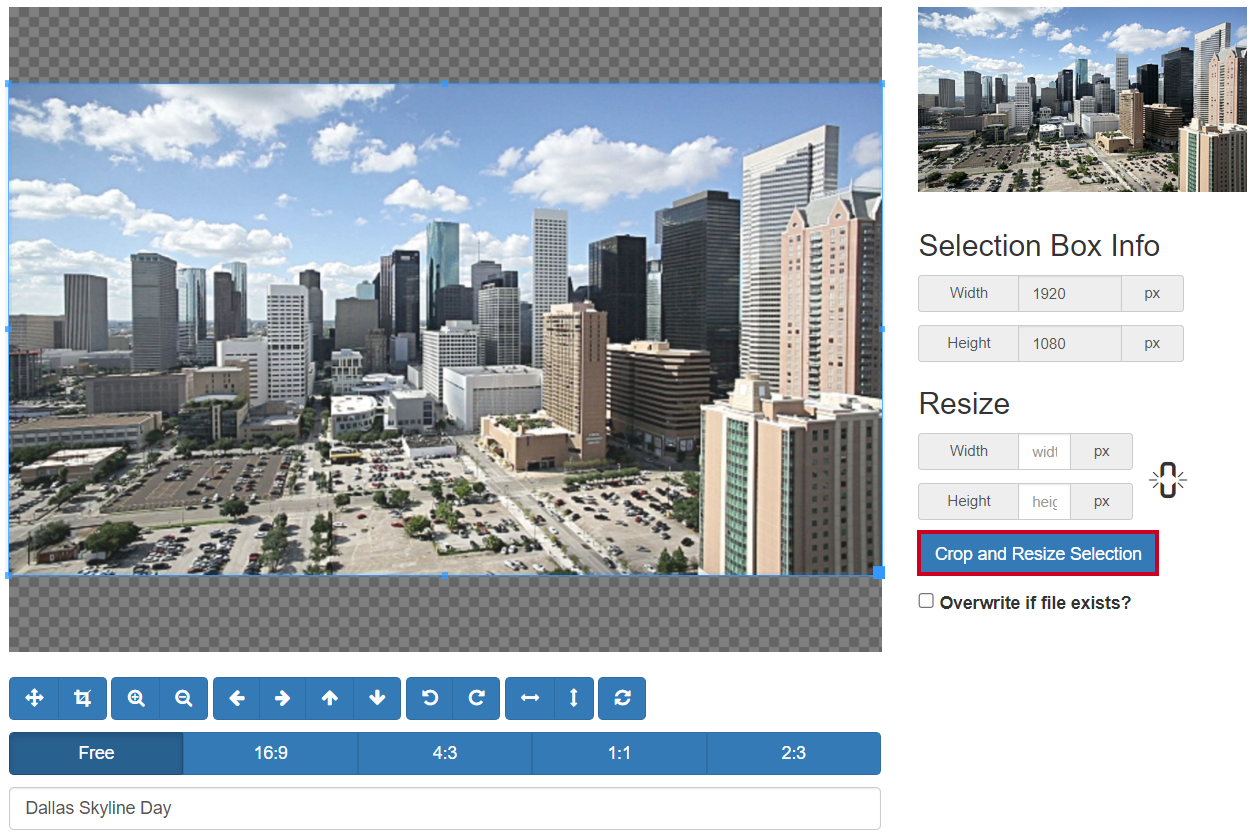The image size is (1250, 834).
Task: Flip image vertically
Action: (574, 698)
